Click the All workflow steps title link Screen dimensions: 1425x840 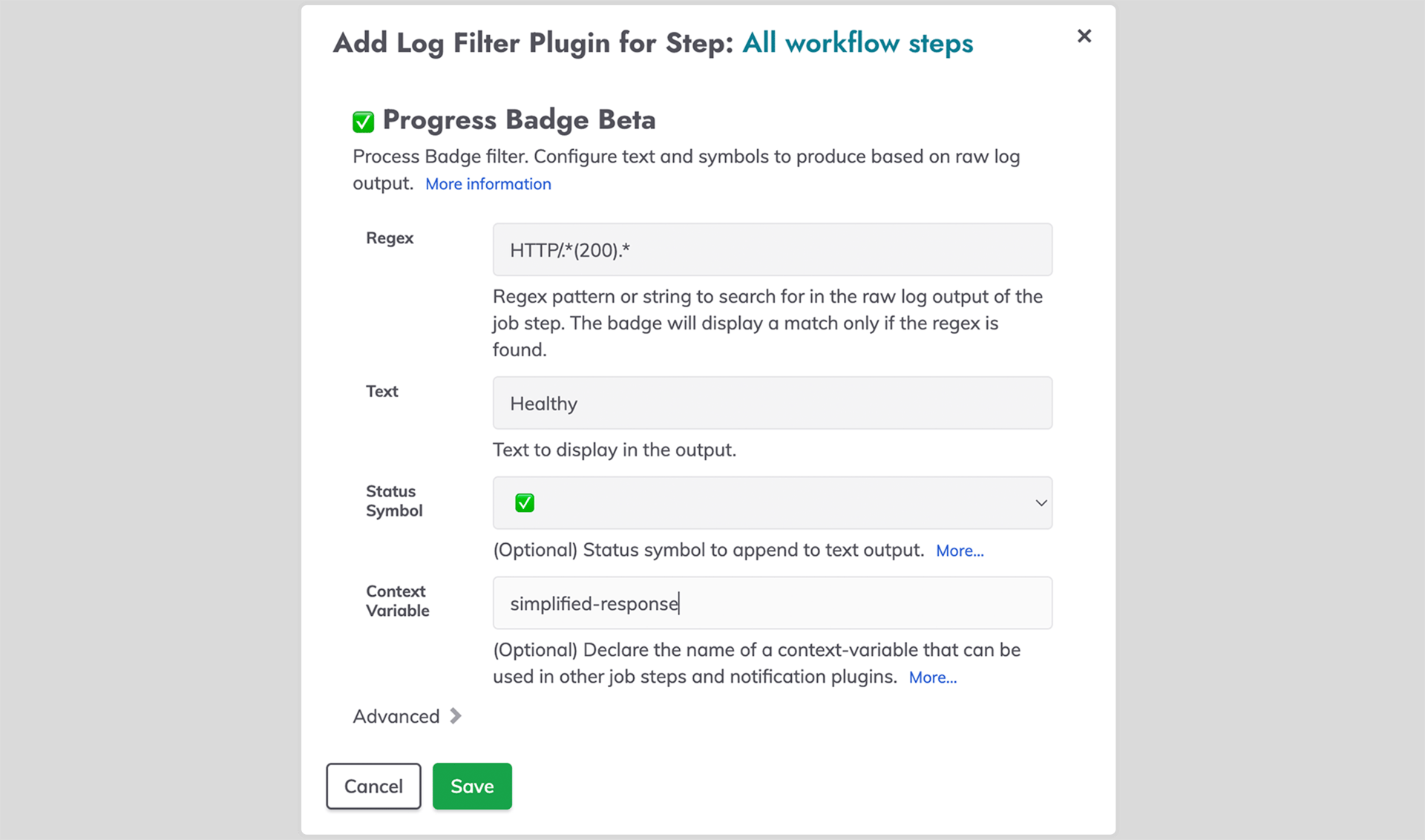(x=857, y=43)
